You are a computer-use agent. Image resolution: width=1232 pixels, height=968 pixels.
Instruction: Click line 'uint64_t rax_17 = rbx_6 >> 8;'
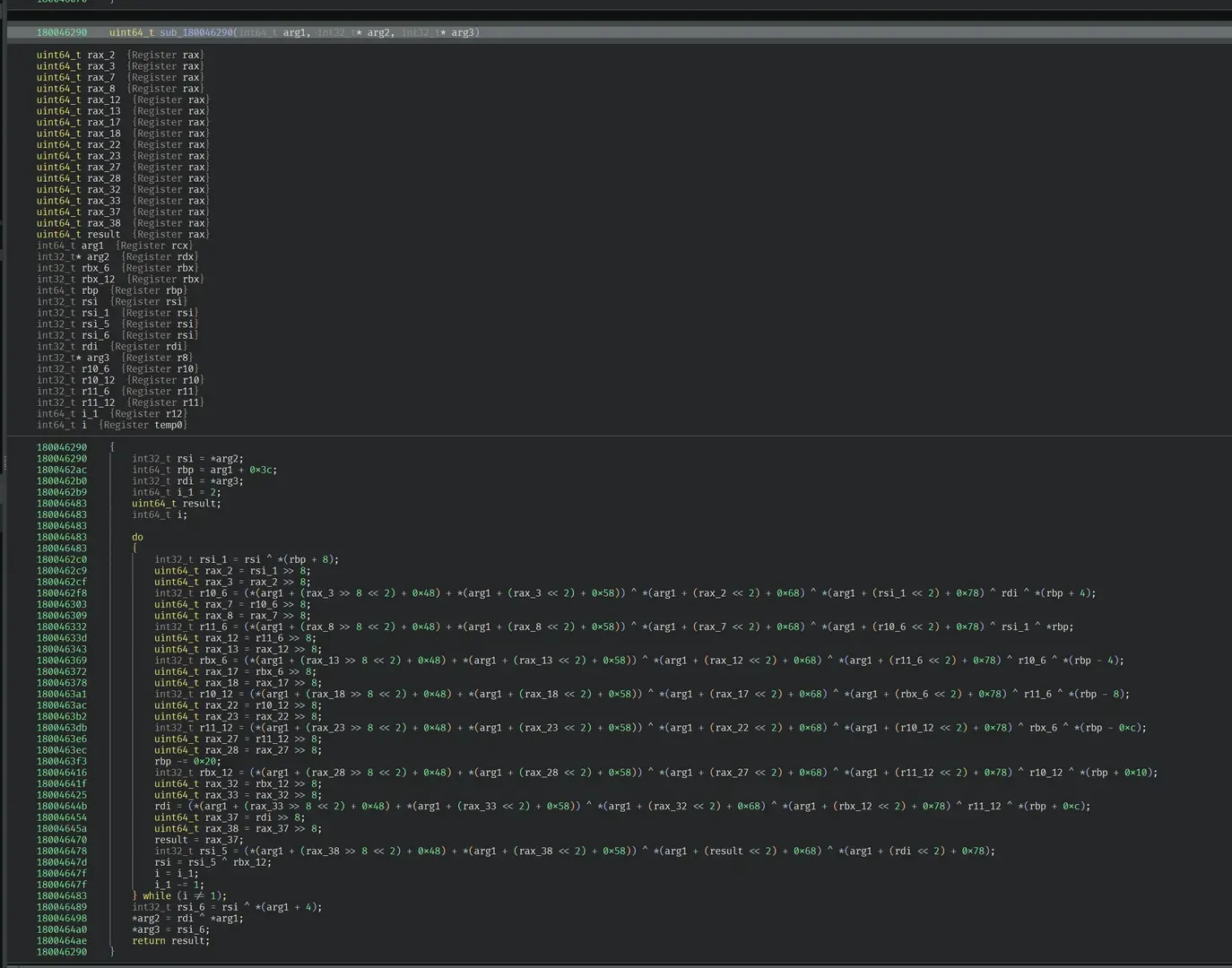coord(236,671)
